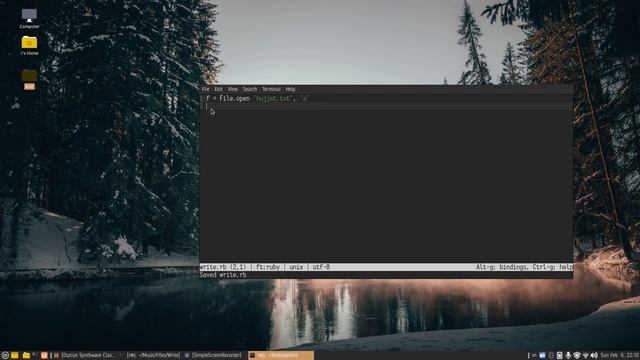
Task: Open the Computer desktop icon
Action: [x=29, y=18]
